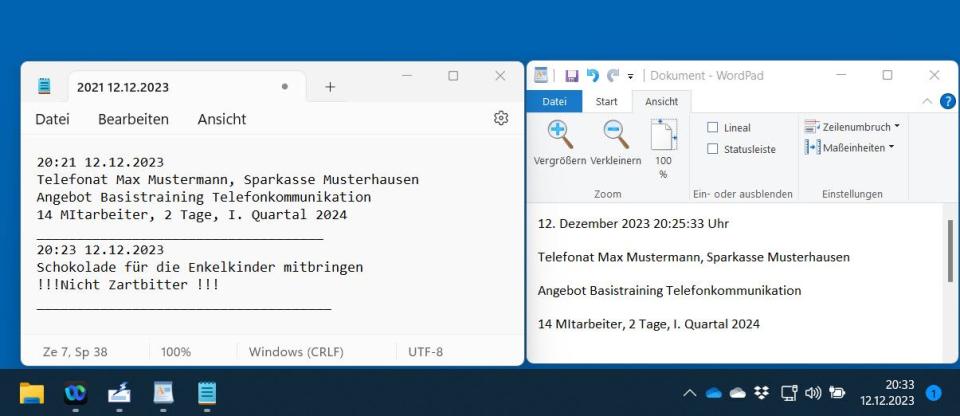Viewport: 960px width, 416px height.
Task: Reset zoom with the 100 % page icon
Action: tap(663, 134)
